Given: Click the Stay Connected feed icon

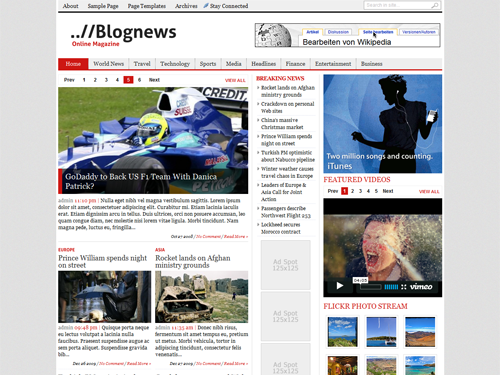Looking at the screenshot, I should pyautogui.click(x=206, y=6).
